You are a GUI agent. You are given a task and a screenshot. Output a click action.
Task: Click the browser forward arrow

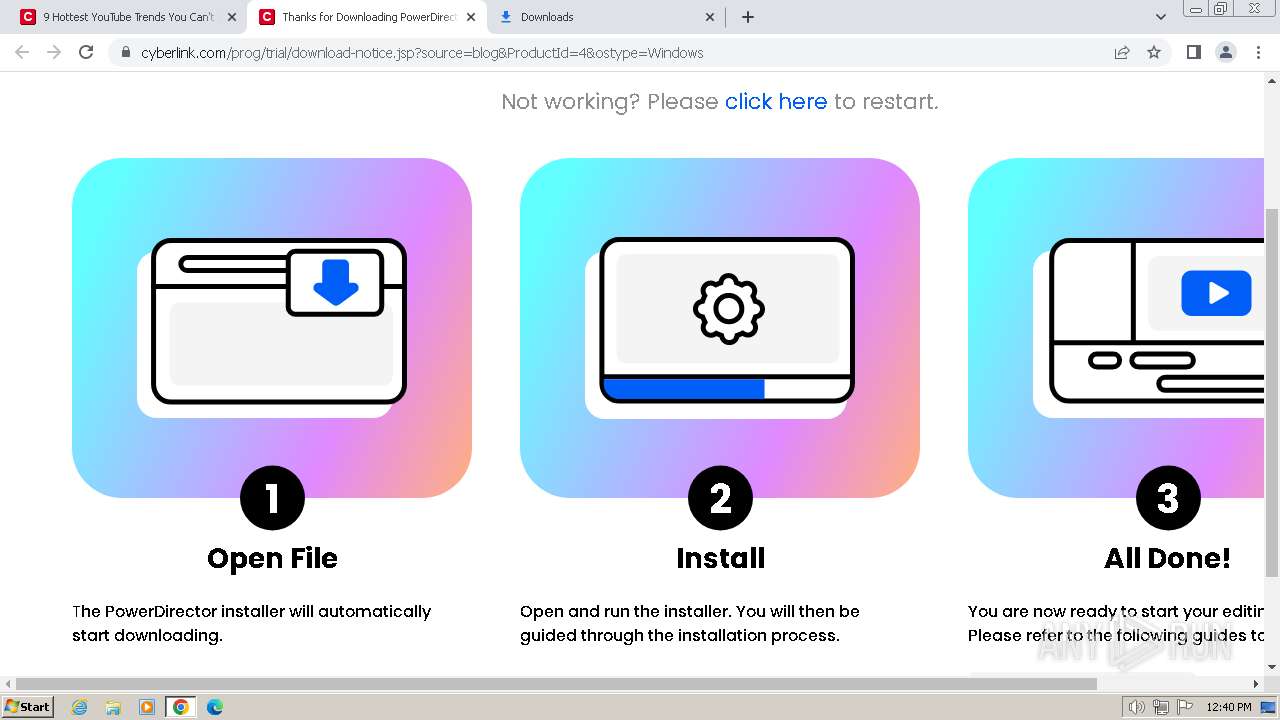point(54,52)
